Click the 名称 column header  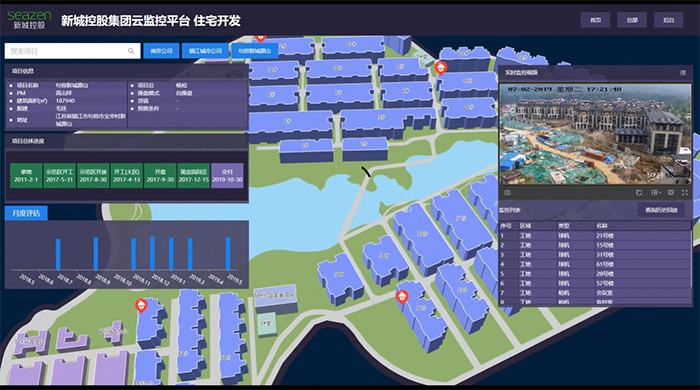[601, 226]
